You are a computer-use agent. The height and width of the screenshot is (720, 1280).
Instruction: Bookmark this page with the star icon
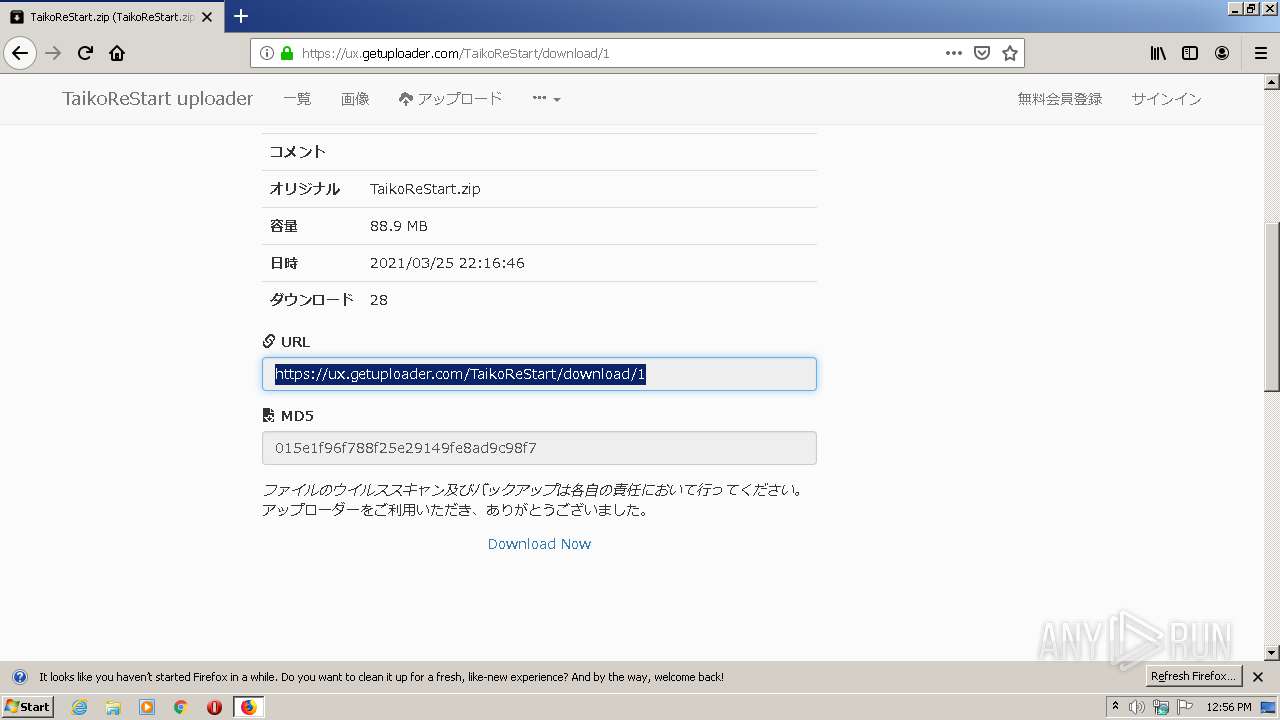1010,53
